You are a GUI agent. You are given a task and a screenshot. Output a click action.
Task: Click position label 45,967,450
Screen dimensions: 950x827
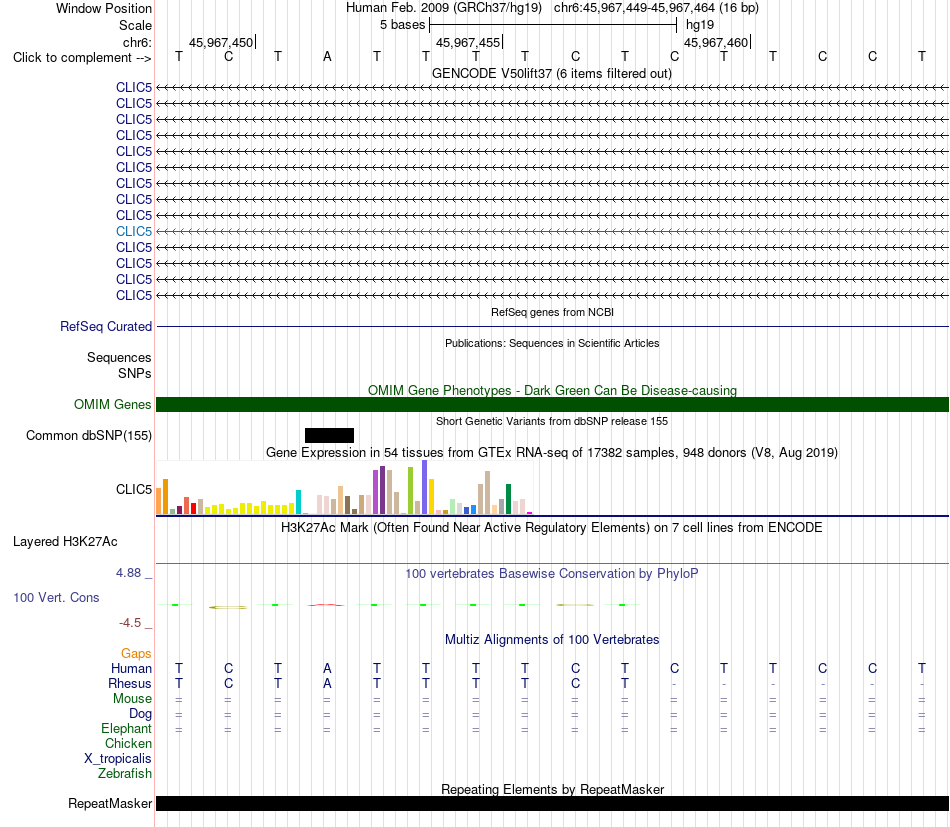click(x=221, y=42)
